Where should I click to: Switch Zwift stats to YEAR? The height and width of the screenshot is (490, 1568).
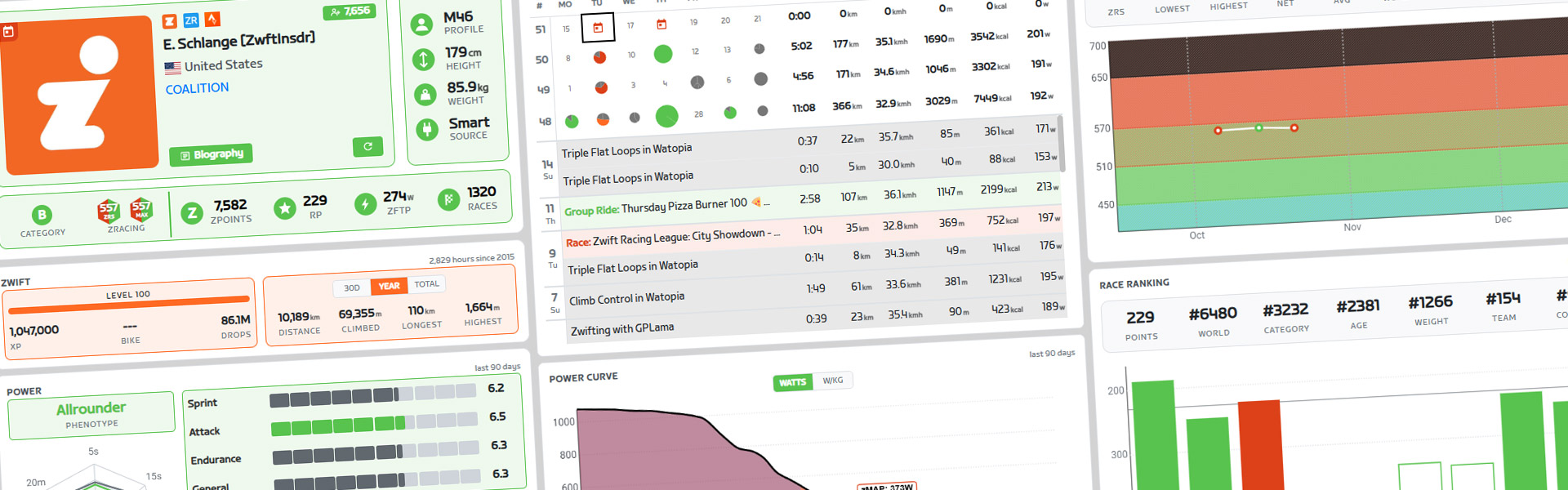pyautogui.click(x=389, y=286)
